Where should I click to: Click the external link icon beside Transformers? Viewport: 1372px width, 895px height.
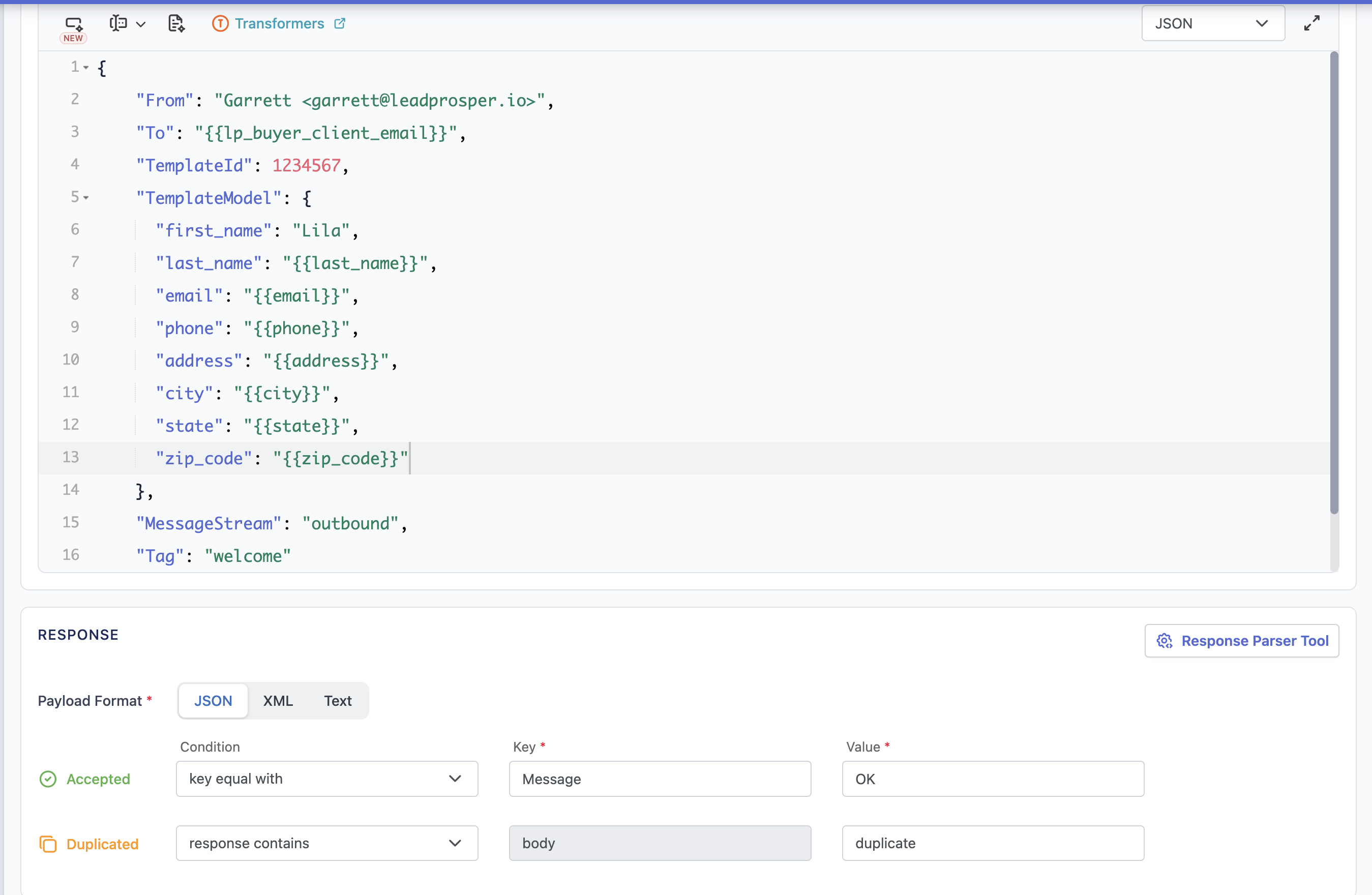[340, 23]
